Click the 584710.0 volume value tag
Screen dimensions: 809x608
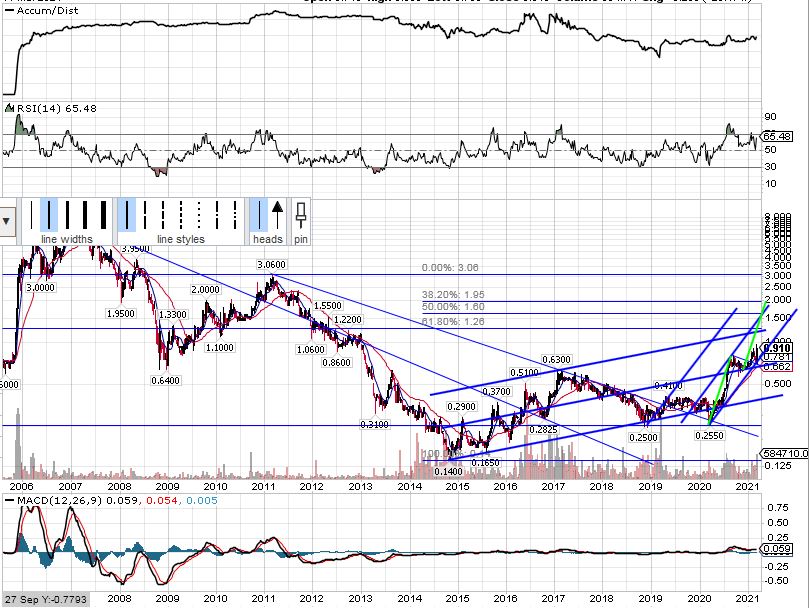[784, 454]
